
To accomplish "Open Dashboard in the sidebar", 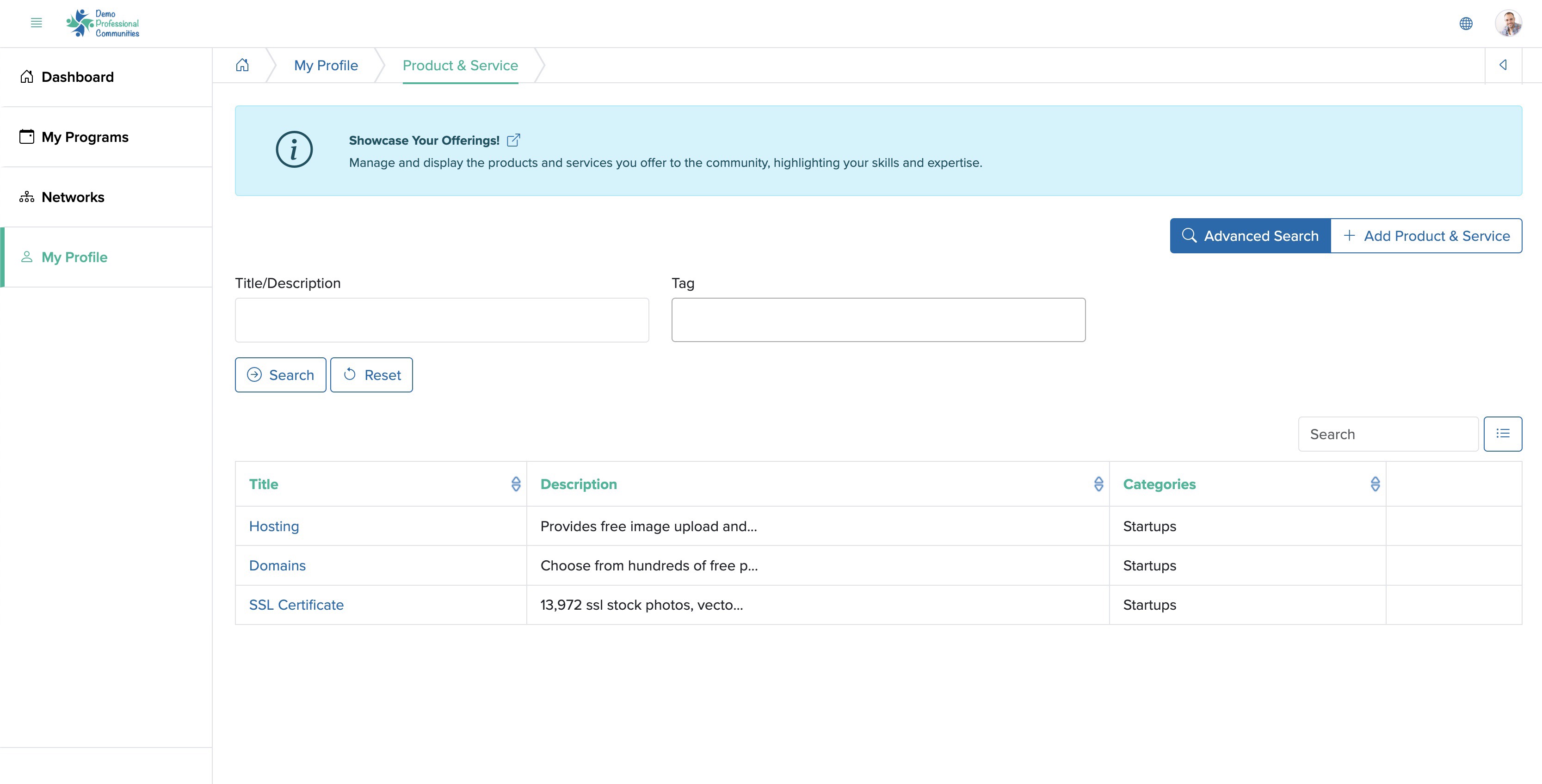I will 106,77.
